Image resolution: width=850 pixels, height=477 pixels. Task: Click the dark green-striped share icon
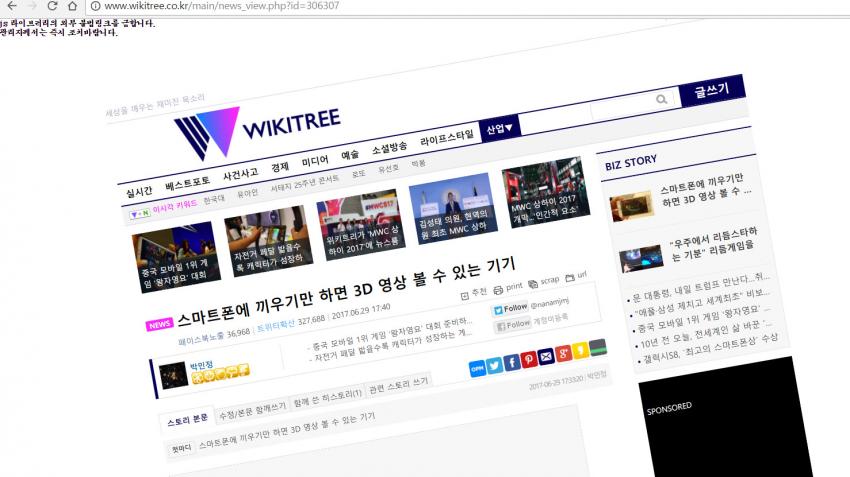[x=598, y=347]
